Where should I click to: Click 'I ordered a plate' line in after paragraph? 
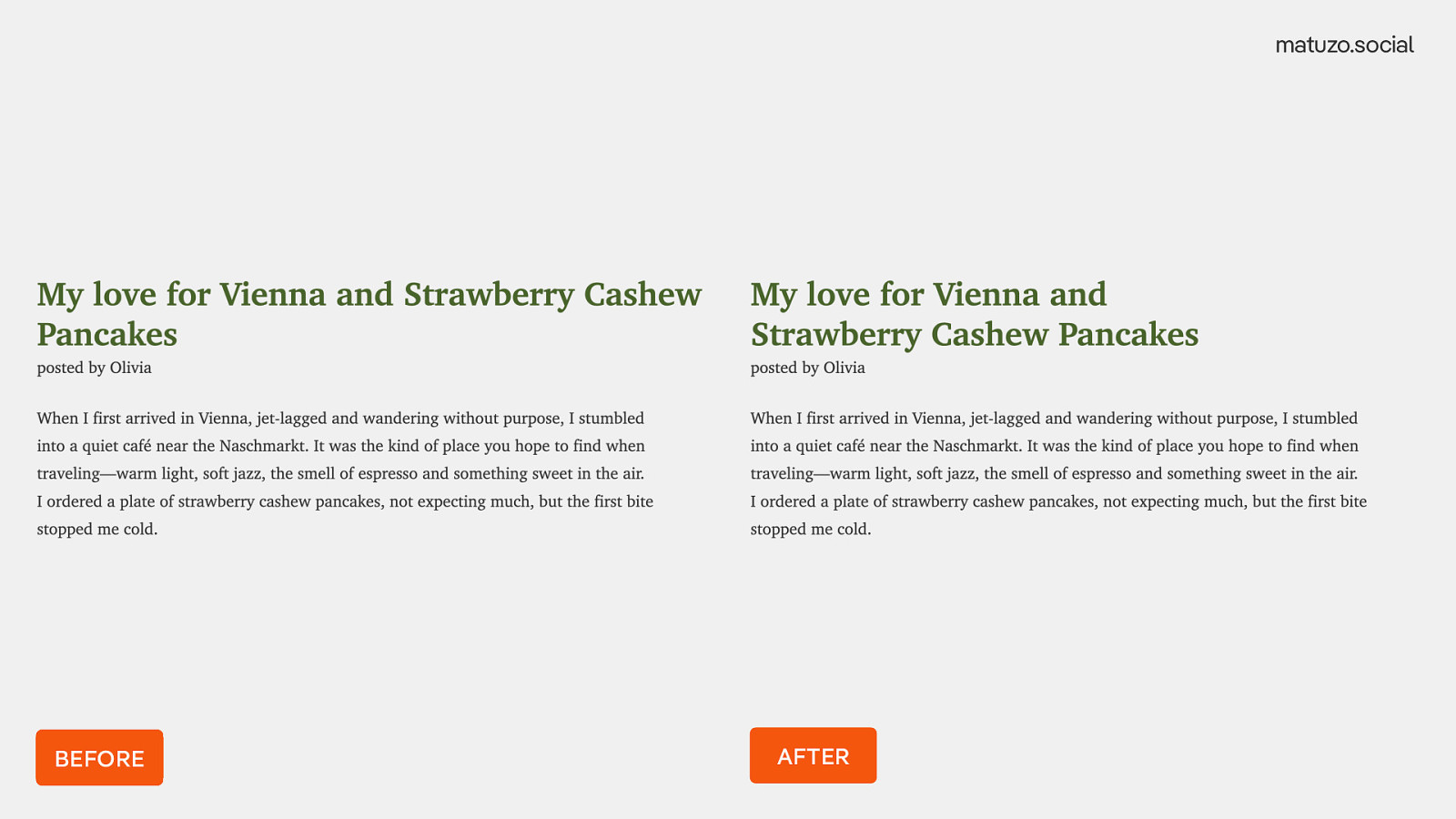pos(1058,501)
